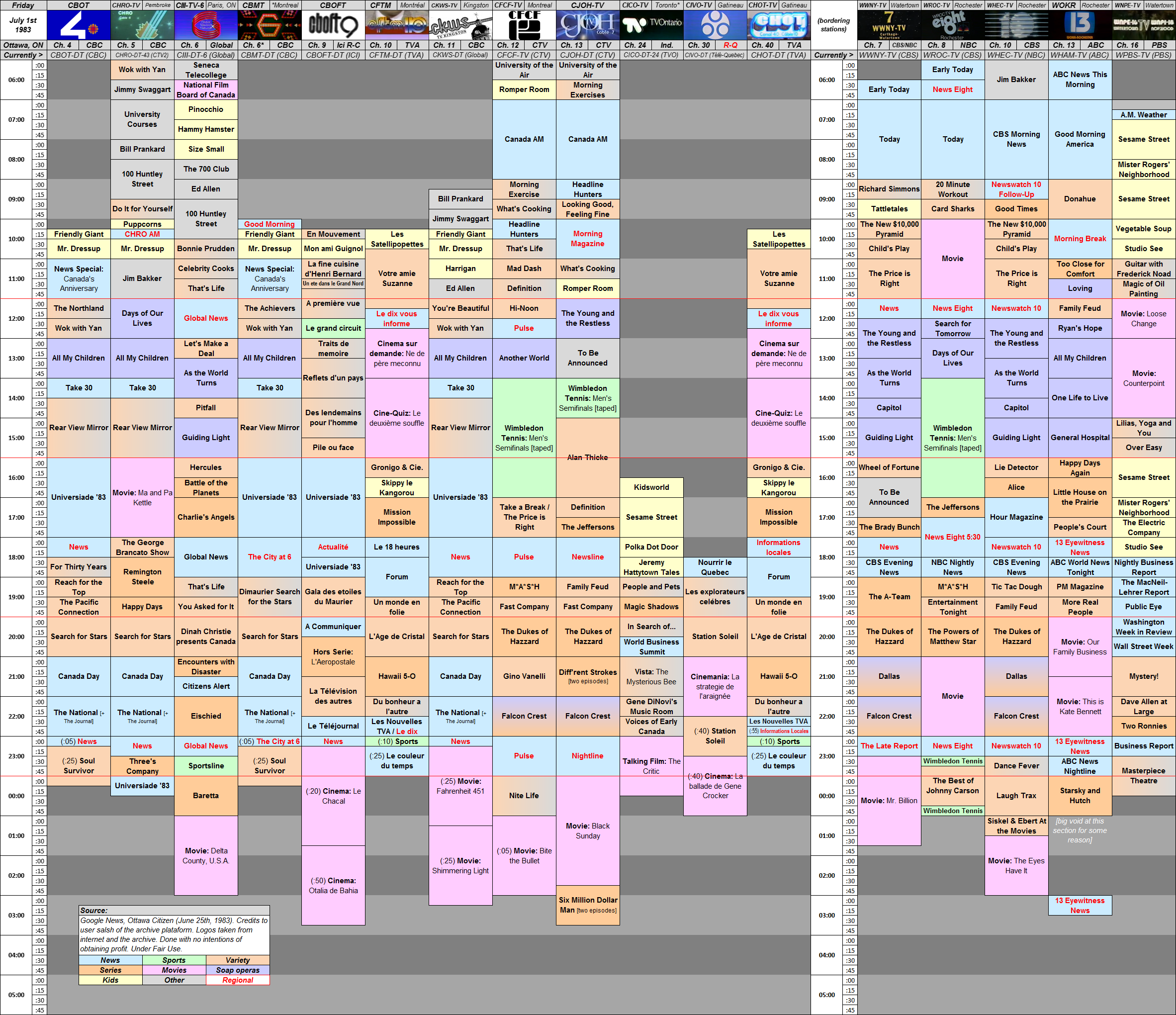The width and height of the screenshot is (1176, 1015).
Task: Select the Regional legend entry
Action: 237,980
